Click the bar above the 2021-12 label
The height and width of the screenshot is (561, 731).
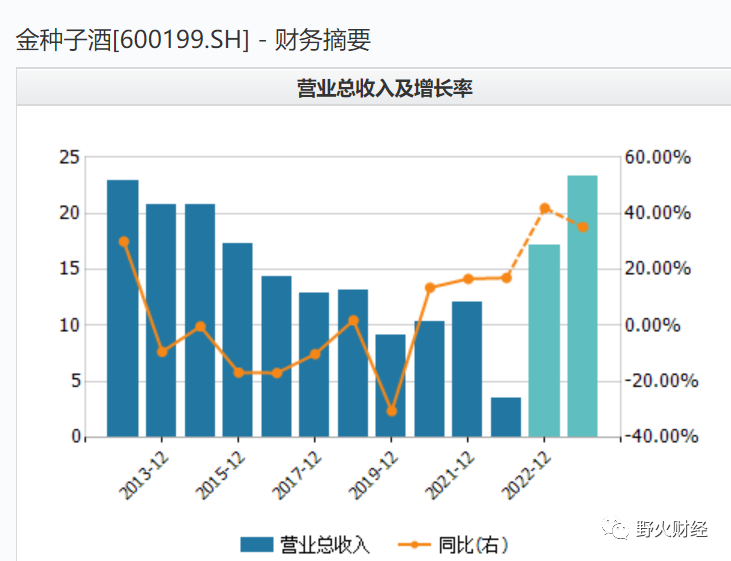pyautogui.click(x=467, y=369)
